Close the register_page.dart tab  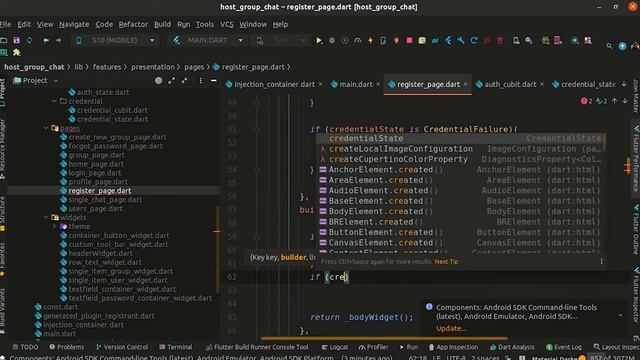click(x=465, y=84)
